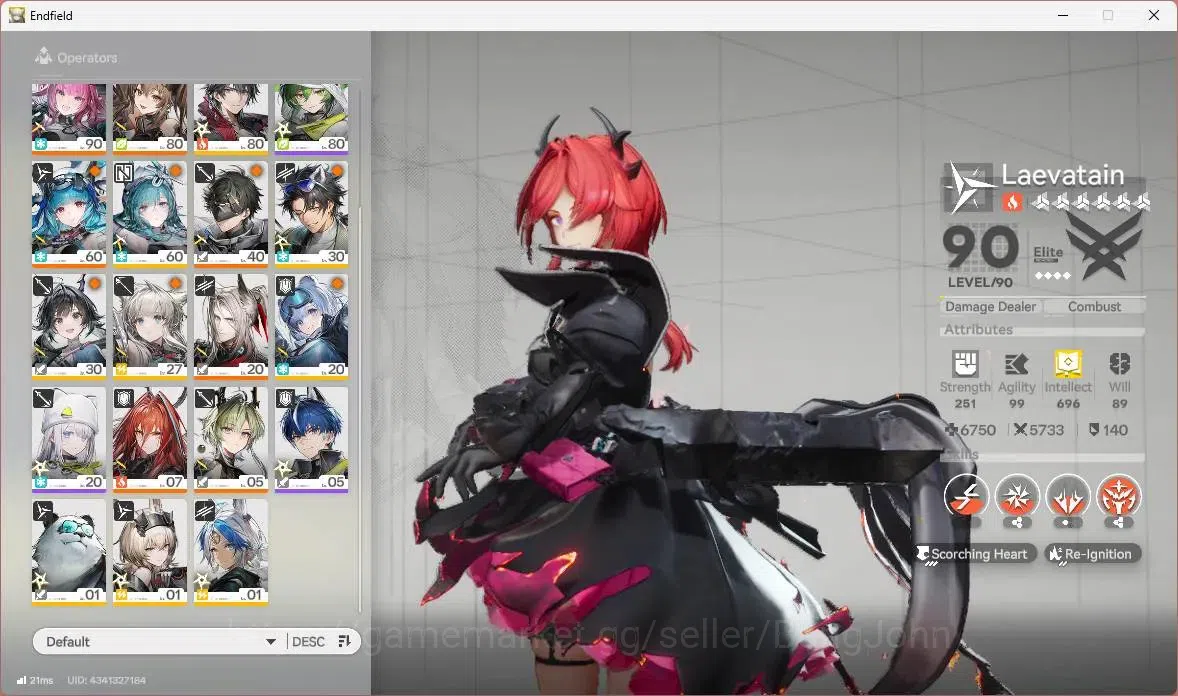Click the Attributes section header

tap(979, 329)
